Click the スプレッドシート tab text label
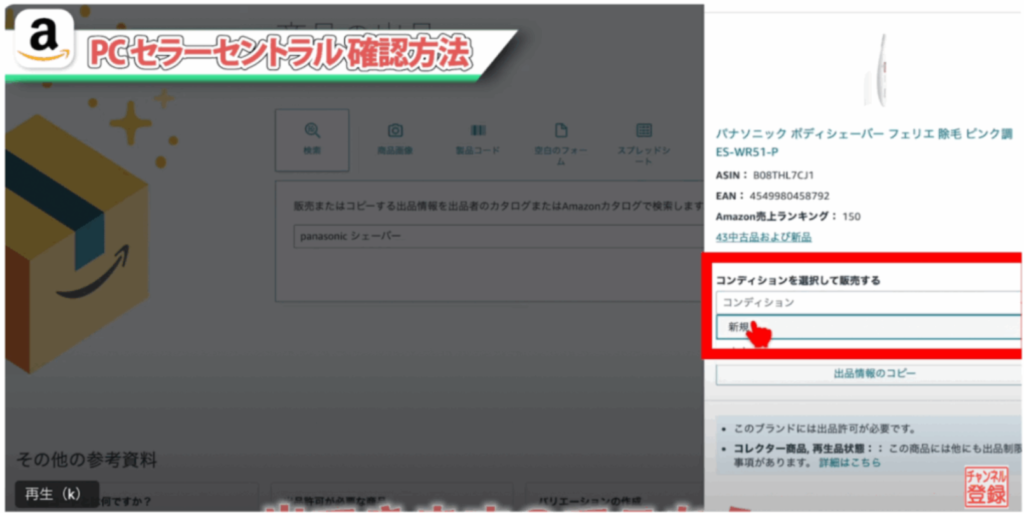The image size is (1024, 516). (644, 156)
